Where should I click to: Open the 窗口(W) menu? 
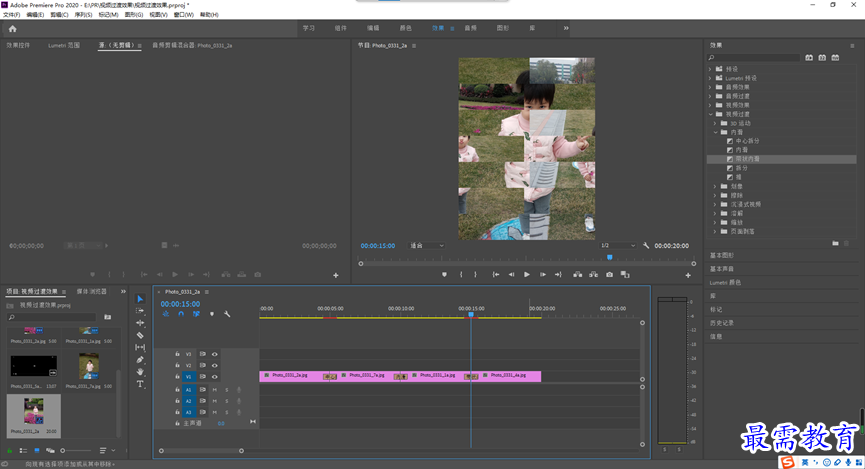tap(184, 15)
